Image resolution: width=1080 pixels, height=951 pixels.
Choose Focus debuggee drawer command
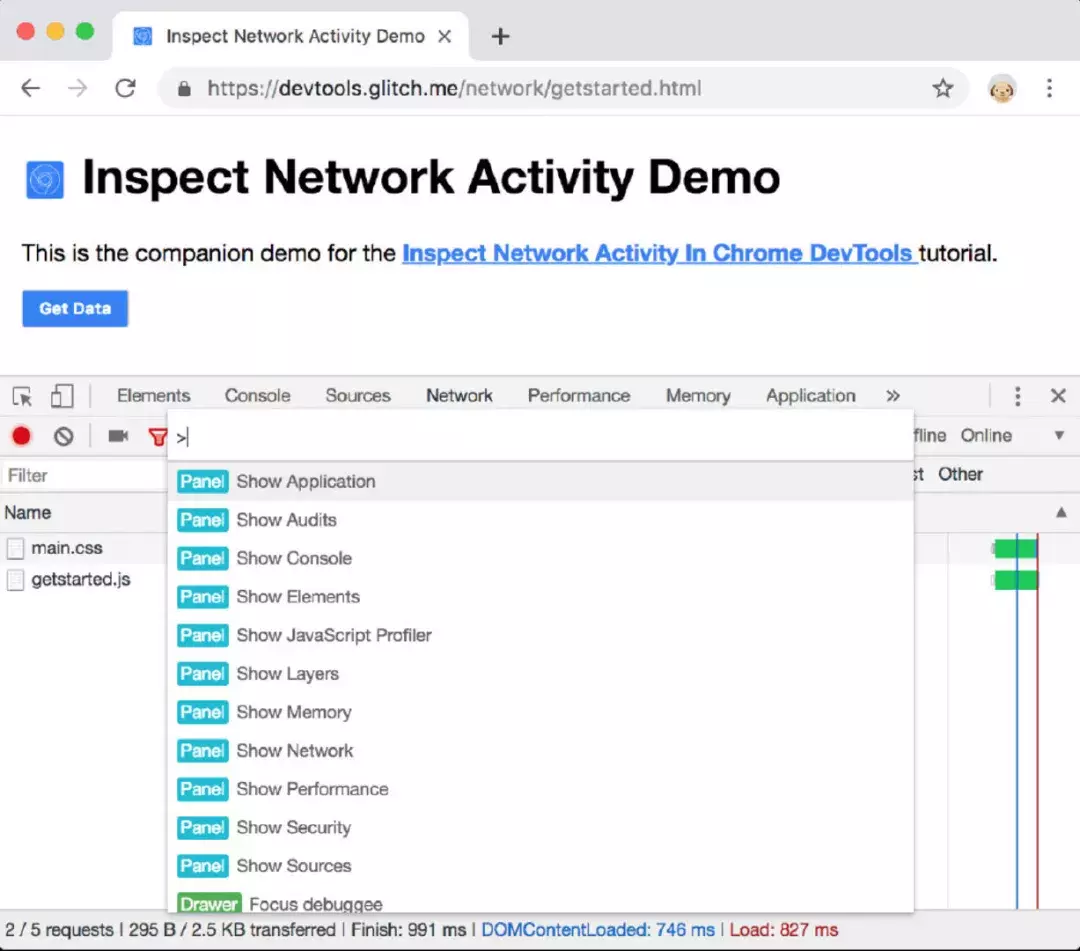coord(541,901)
